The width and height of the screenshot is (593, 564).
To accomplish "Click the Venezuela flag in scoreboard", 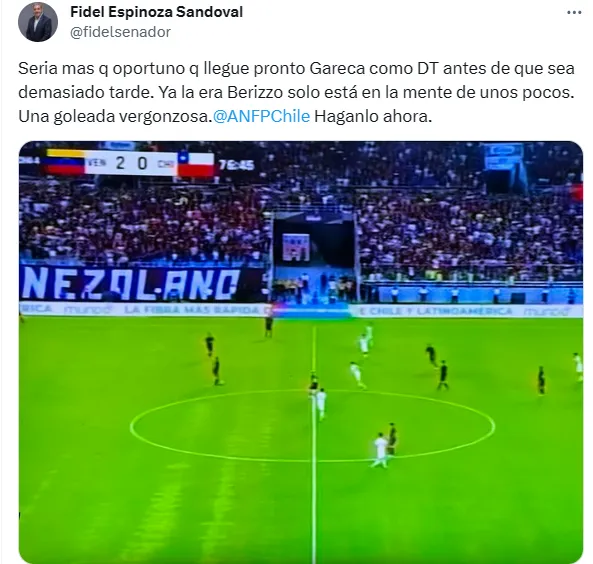I will click(x=65, y=162).
